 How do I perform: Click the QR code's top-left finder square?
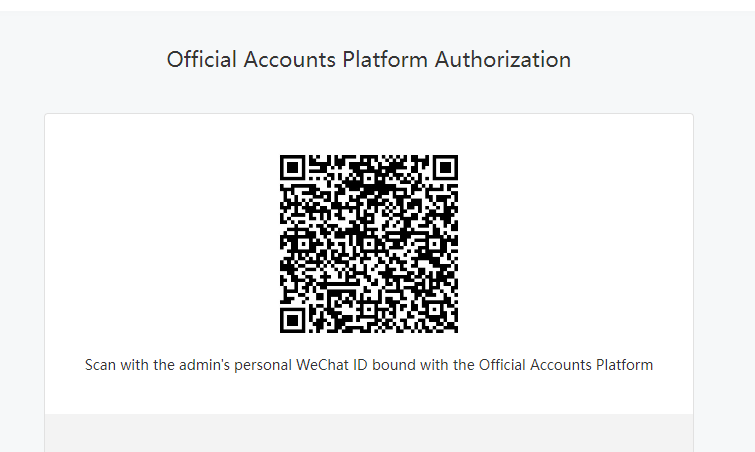pyautogui.click(x=293, y=168)
